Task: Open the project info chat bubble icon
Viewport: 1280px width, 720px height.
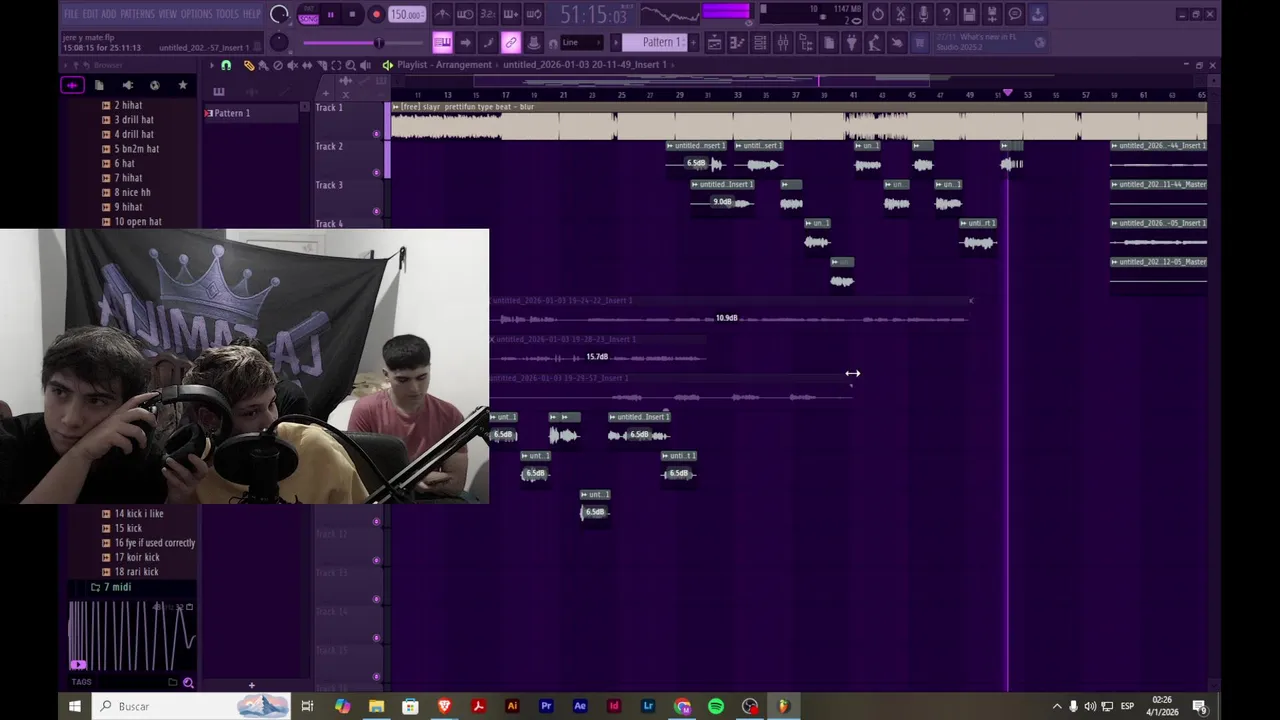Action: click(1015, 14)
